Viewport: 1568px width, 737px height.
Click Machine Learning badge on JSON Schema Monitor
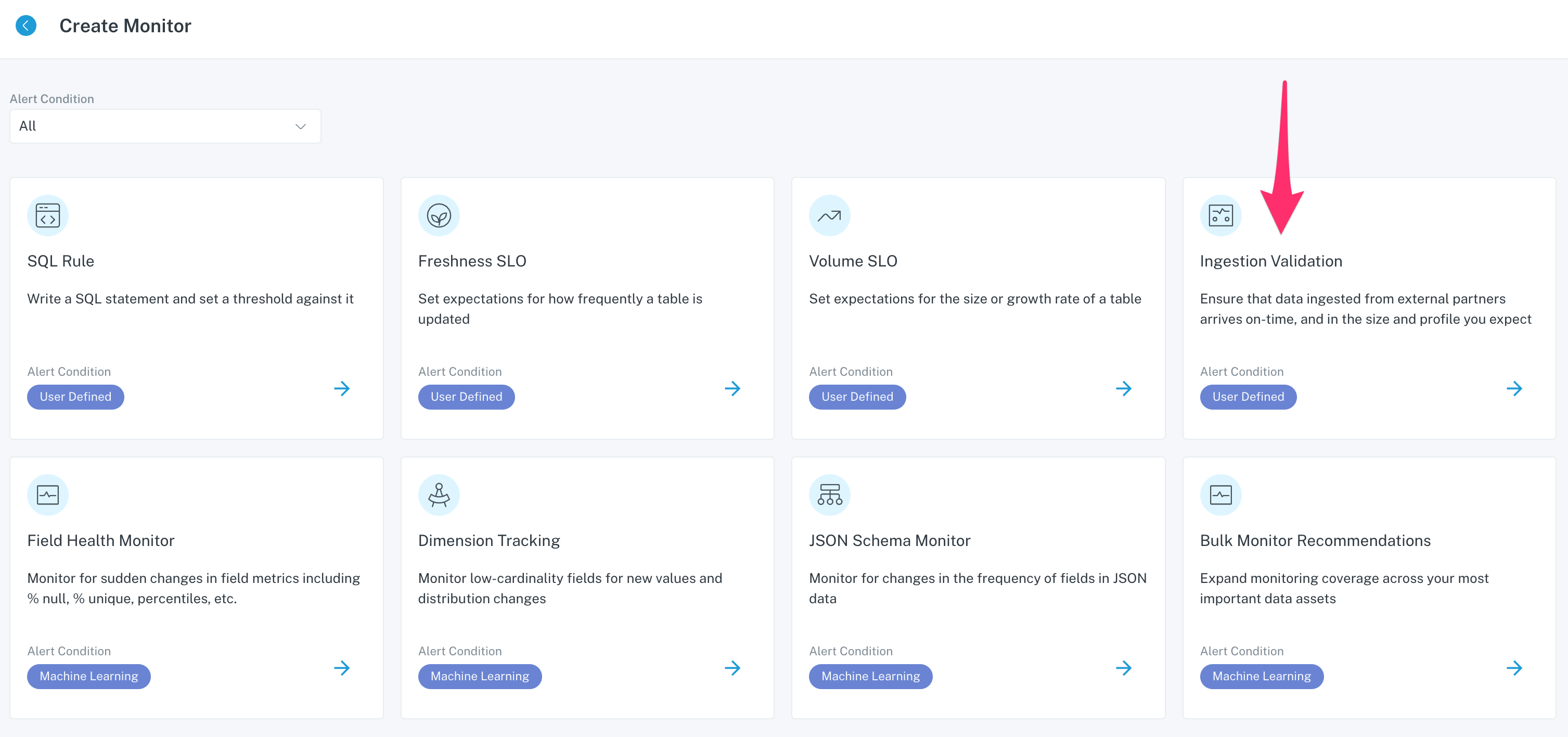tap(870, 677)
